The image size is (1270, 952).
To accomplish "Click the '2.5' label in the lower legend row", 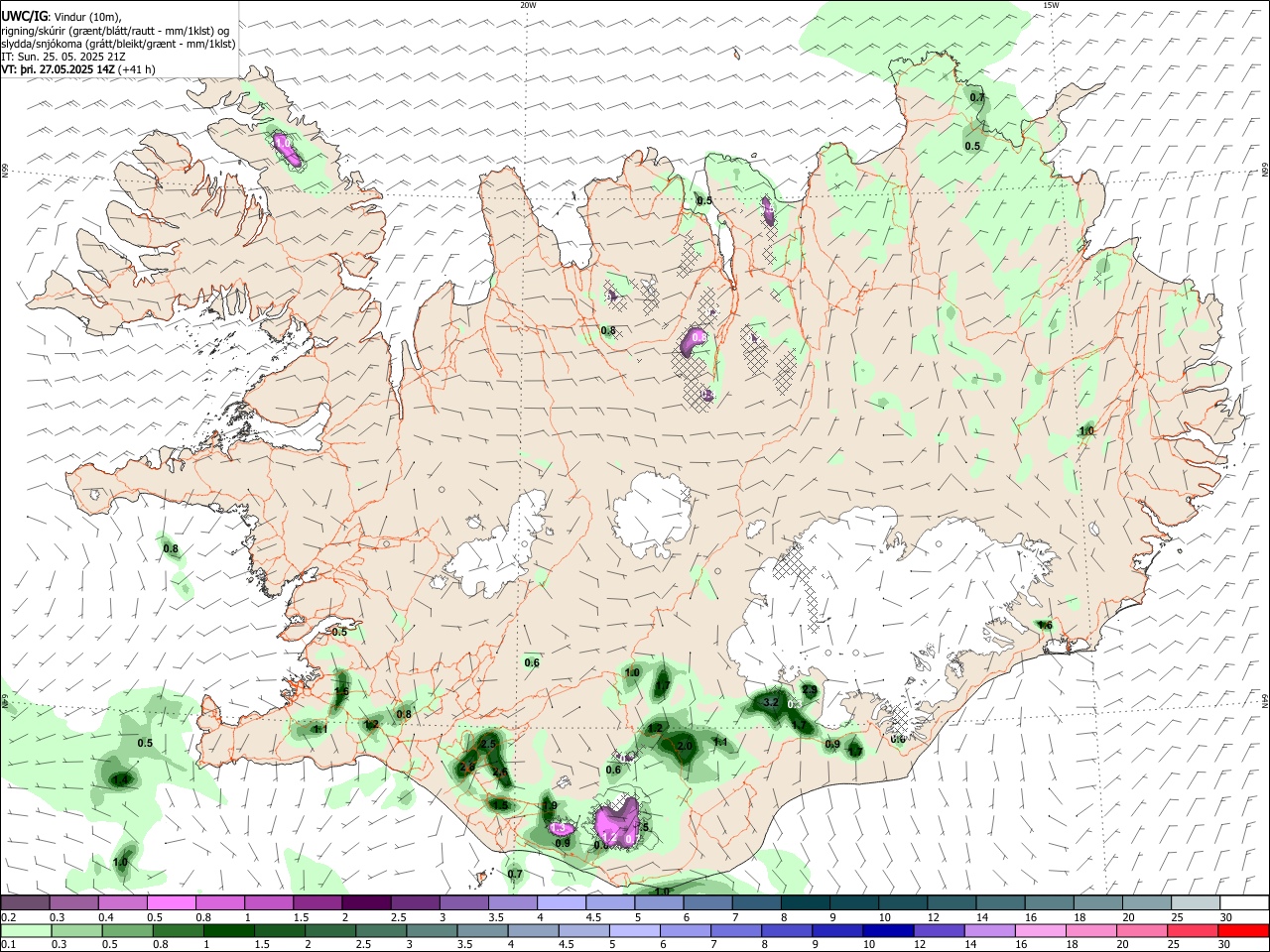I will tap(363, 944).
